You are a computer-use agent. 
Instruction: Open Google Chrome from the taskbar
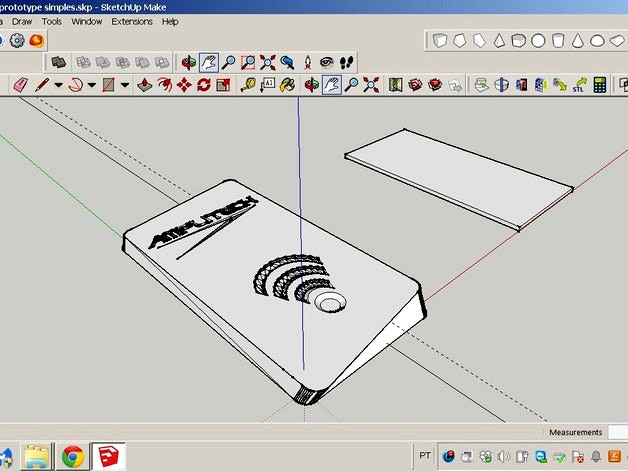[73, 457]
